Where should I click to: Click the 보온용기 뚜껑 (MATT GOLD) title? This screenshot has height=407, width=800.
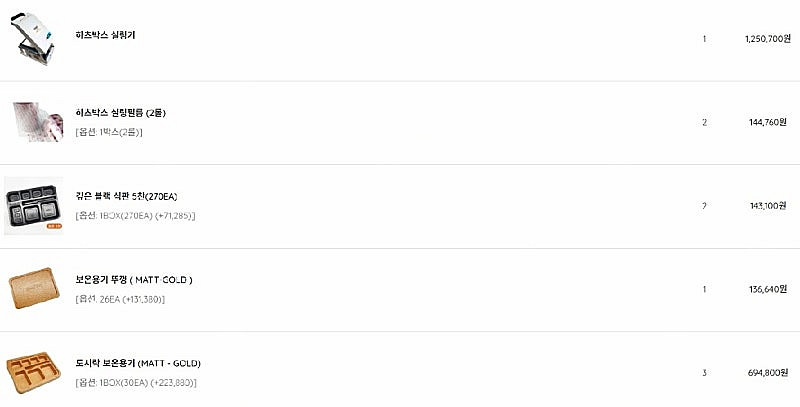(x=134, y=280)
